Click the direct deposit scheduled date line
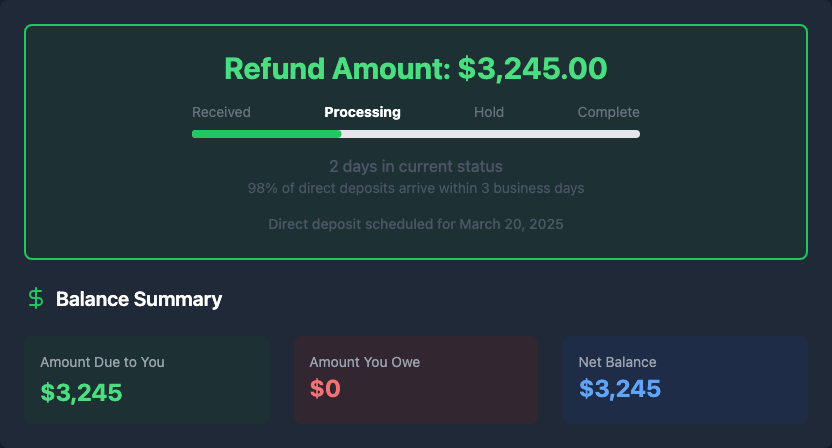The height and width of the screenshot is (448, 832). click(415, 224)
